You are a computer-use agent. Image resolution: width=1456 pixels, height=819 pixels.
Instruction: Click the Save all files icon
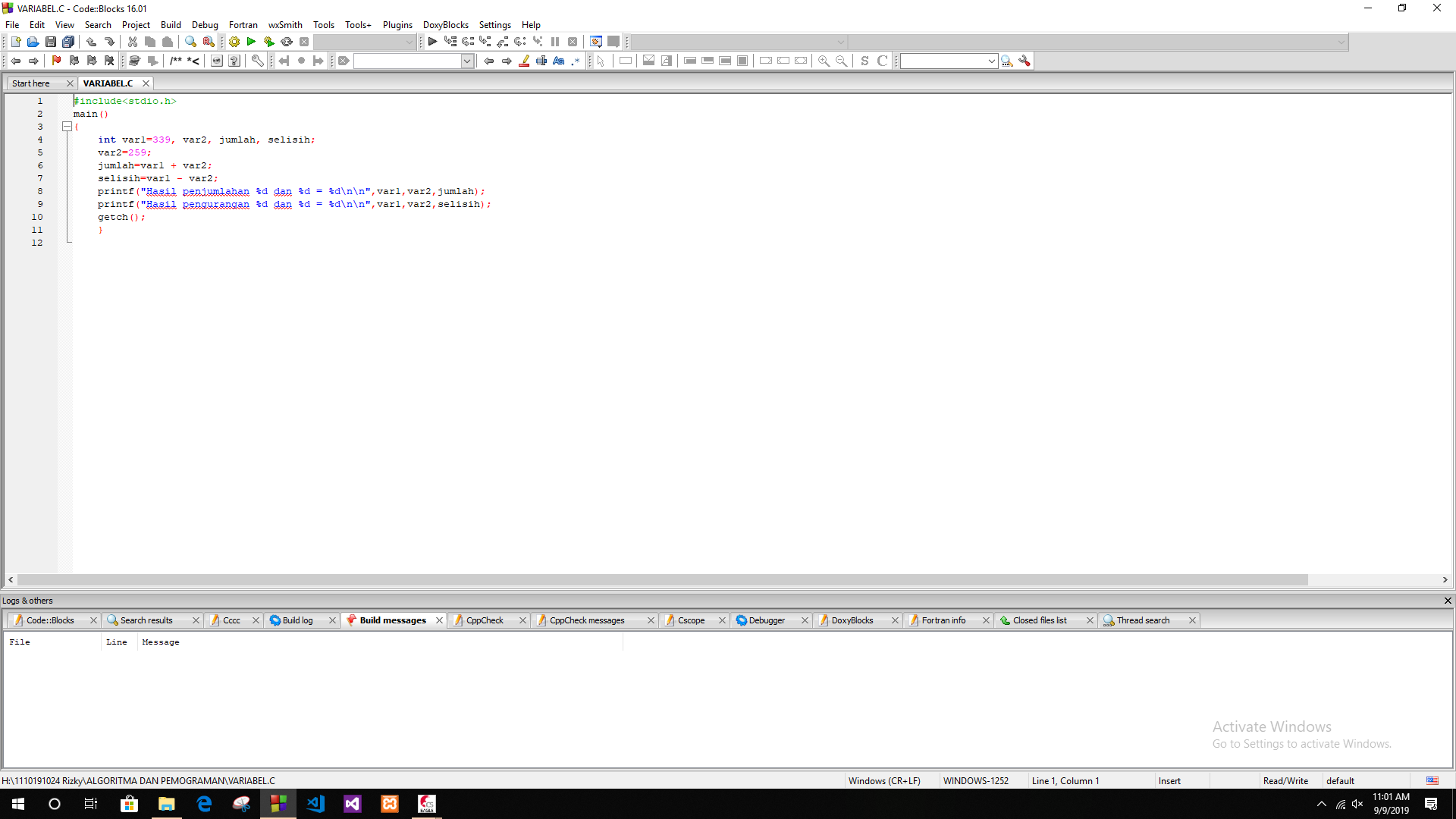(x=68, y=42)
